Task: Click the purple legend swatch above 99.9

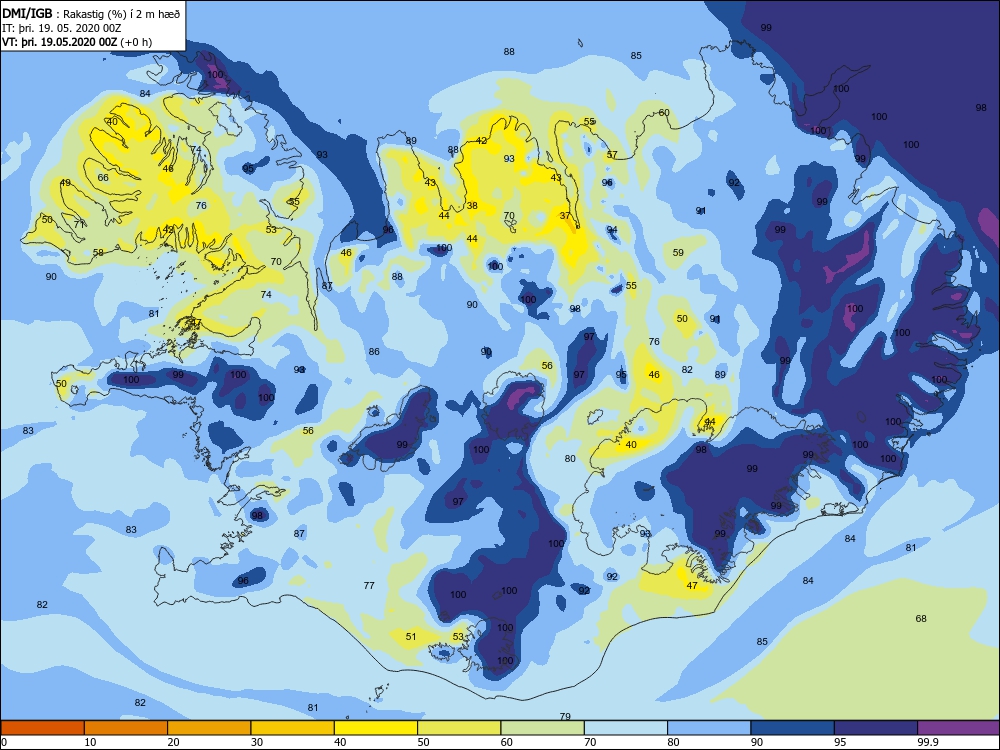Action: [959, 728]
